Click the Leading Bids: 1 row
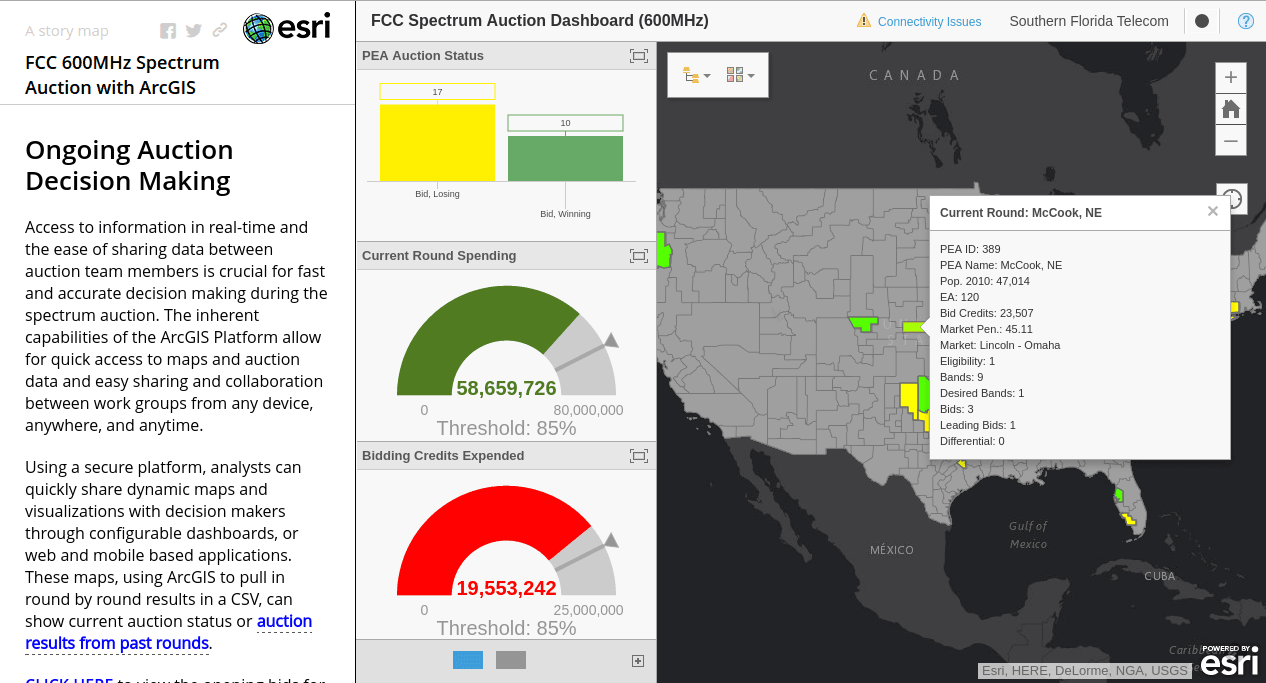1266x683 pixels. pos(978,425)
